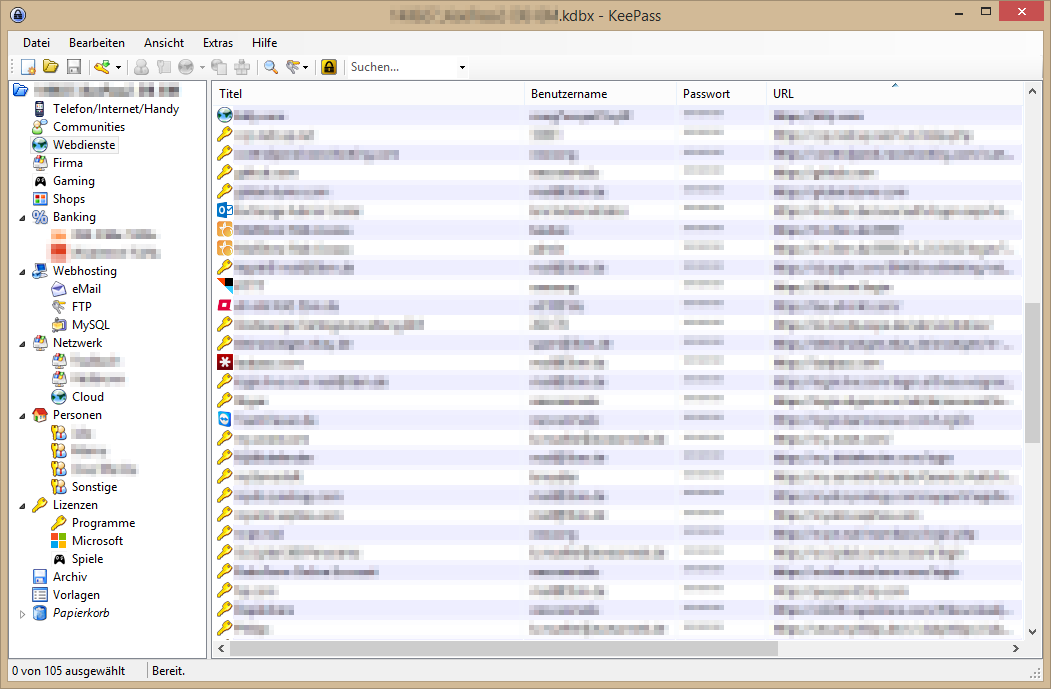Save the database using the floppy icon
Viewport: 1051px width, 689px height.
tap(74, 67)
